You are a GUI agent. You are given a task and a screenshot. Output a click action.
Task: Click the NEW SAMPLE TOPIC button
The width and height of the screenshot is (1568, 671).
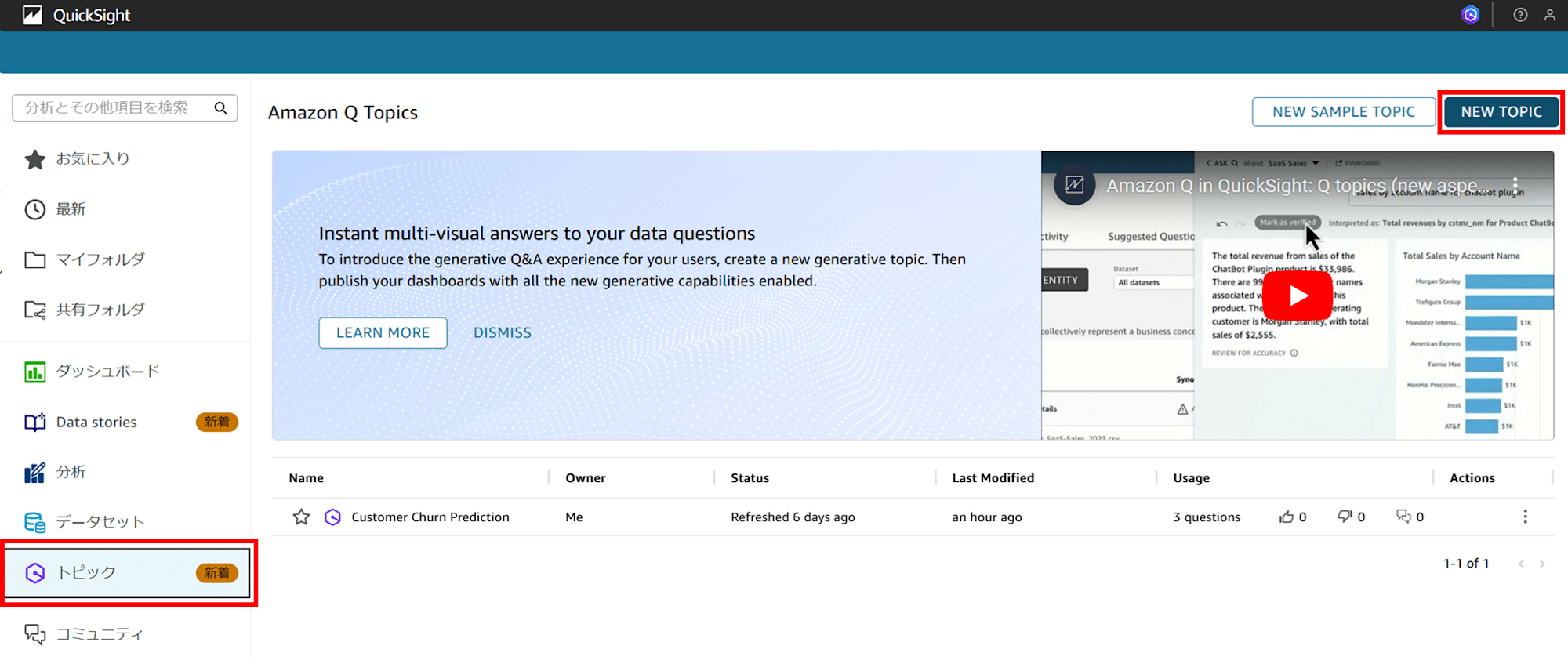pyautogui.click(x=1343, y=112)
